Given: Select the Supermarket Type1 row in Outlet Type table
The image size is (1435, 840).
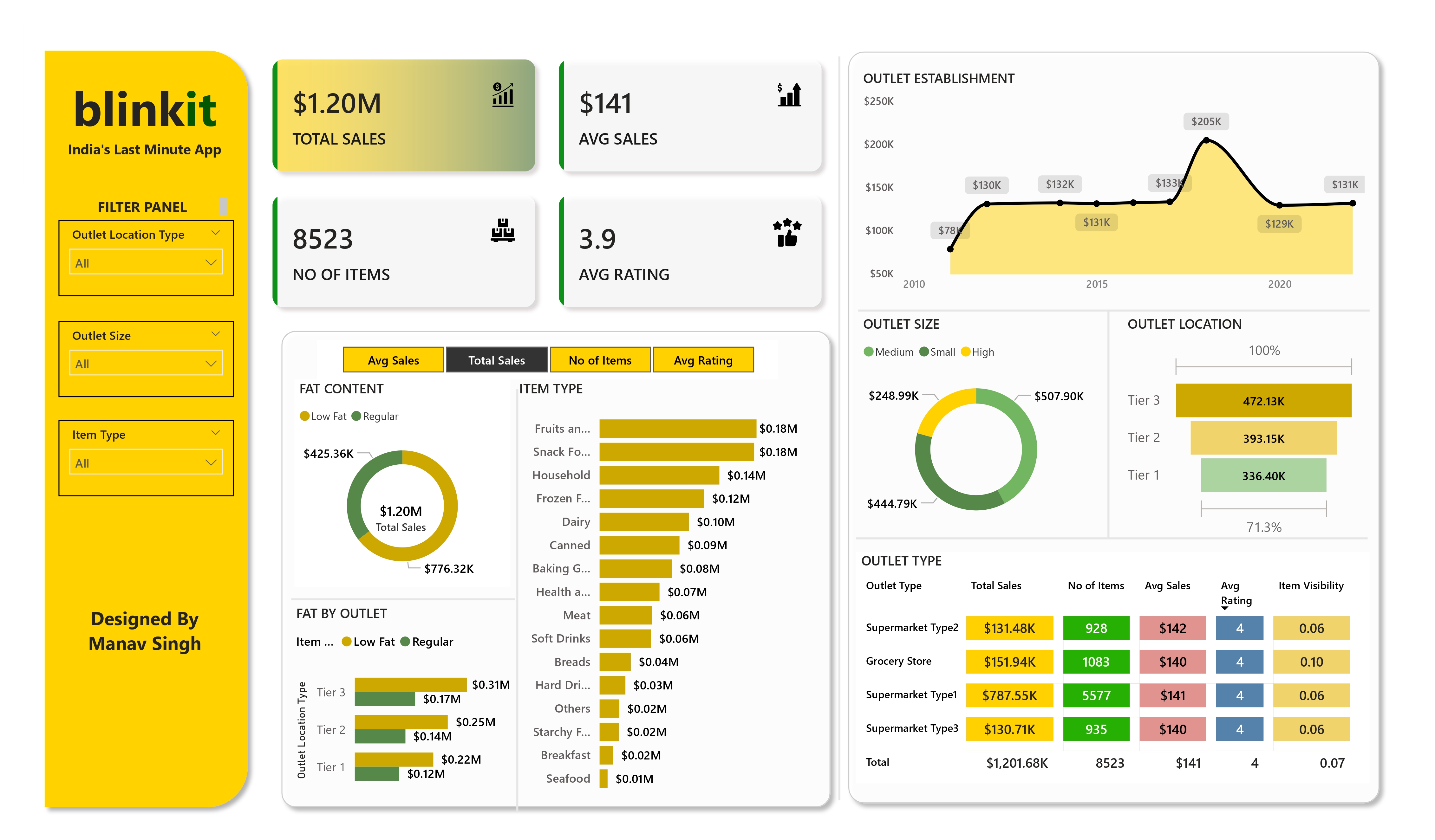Looking at the screenshot, I should [911, 695].
